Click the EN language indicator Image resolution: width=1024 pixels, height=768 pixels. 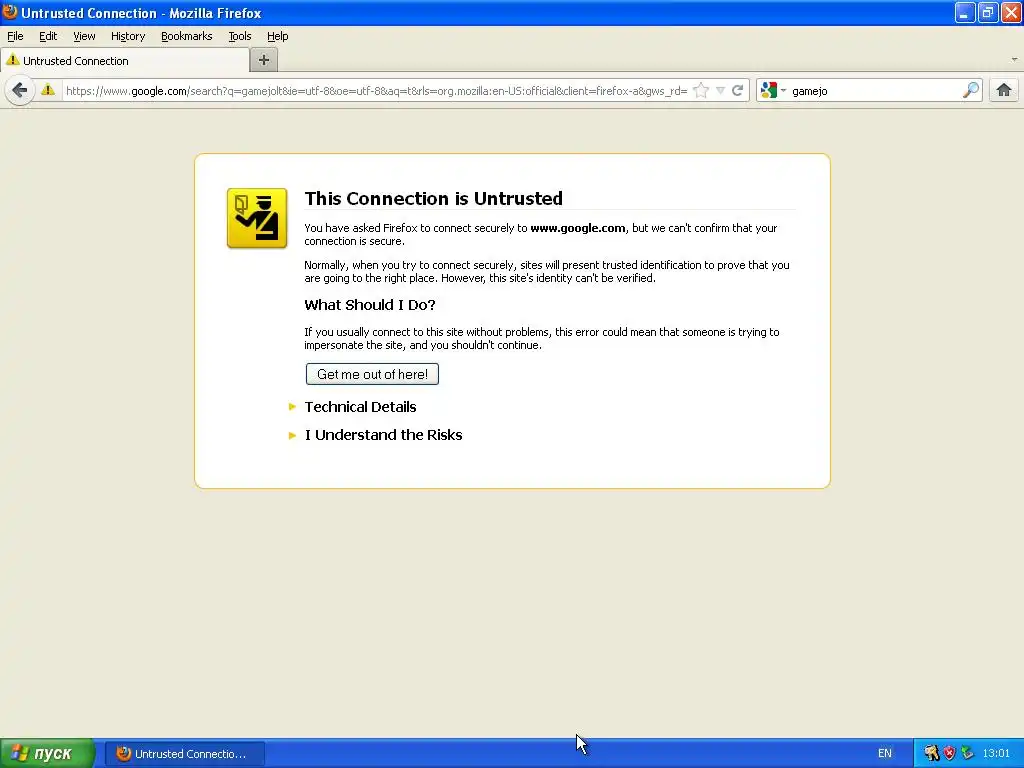point(884,754)
